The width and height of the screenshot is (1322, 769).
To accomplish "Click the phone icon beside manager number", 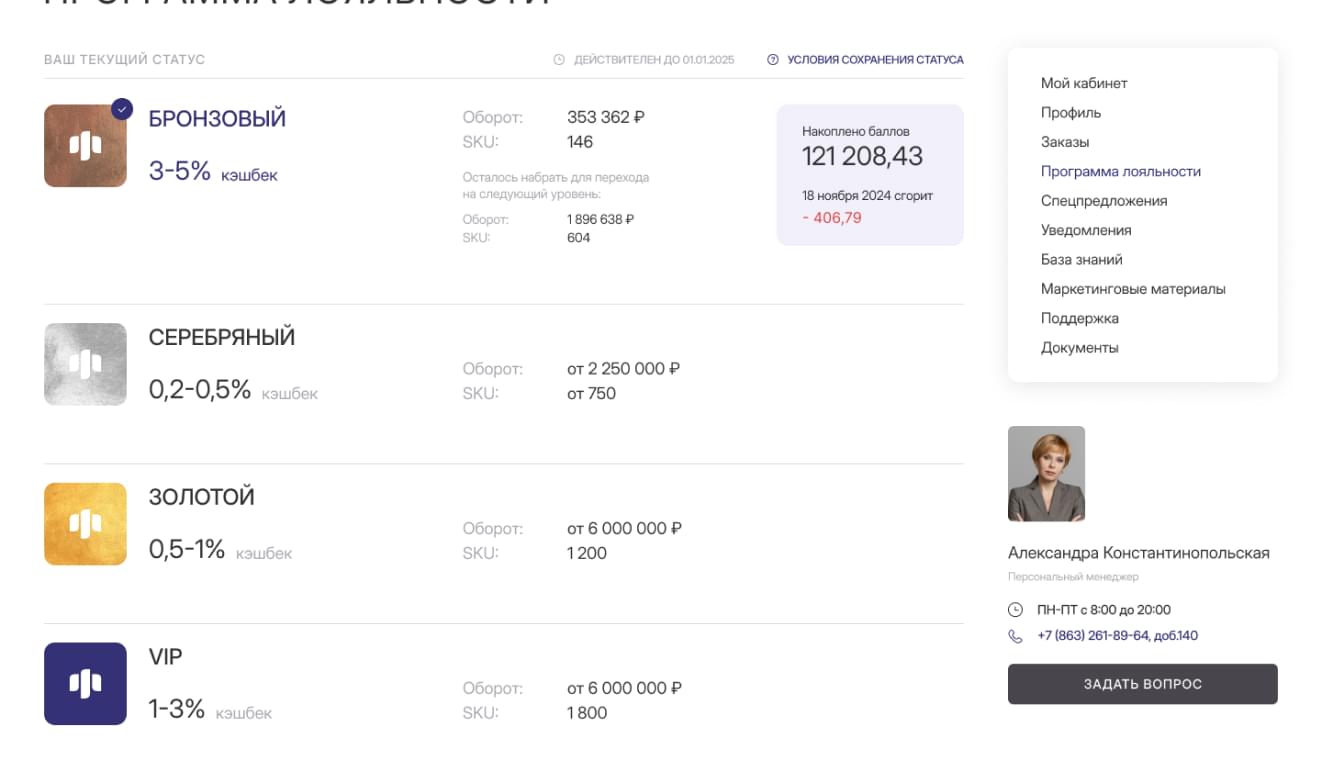I will (1015, 636).
